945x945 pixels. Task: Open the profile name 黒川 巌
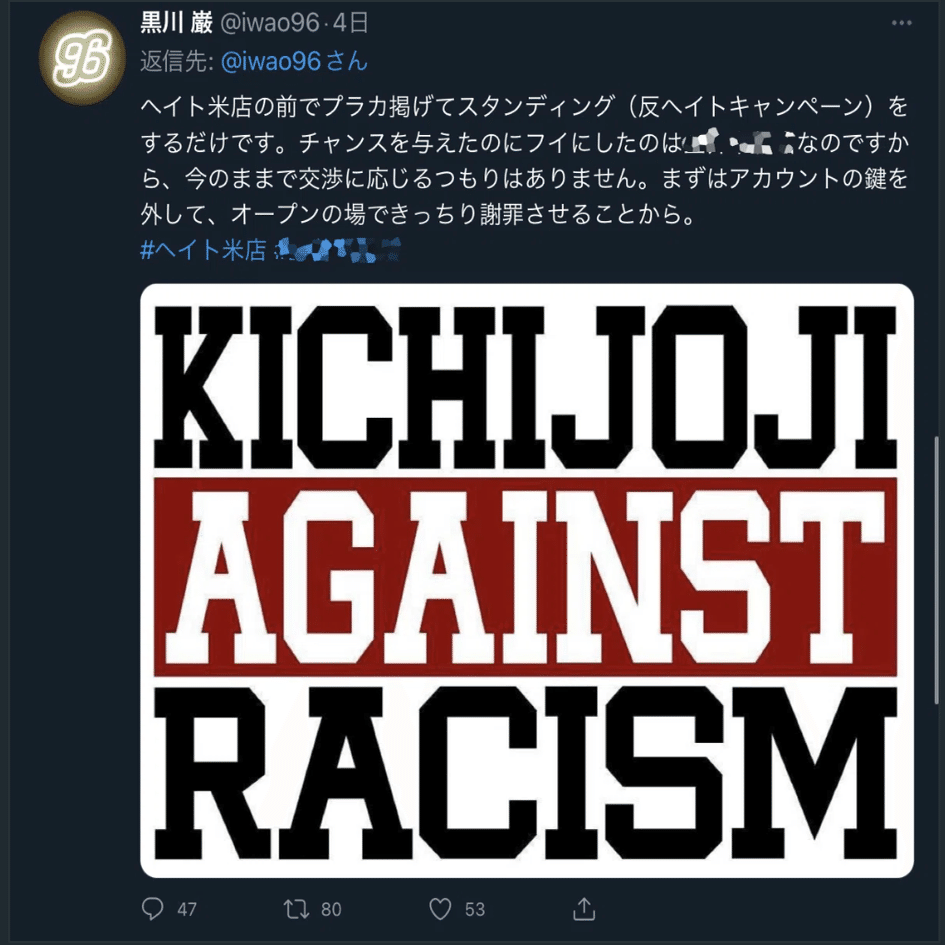point(177,23)
